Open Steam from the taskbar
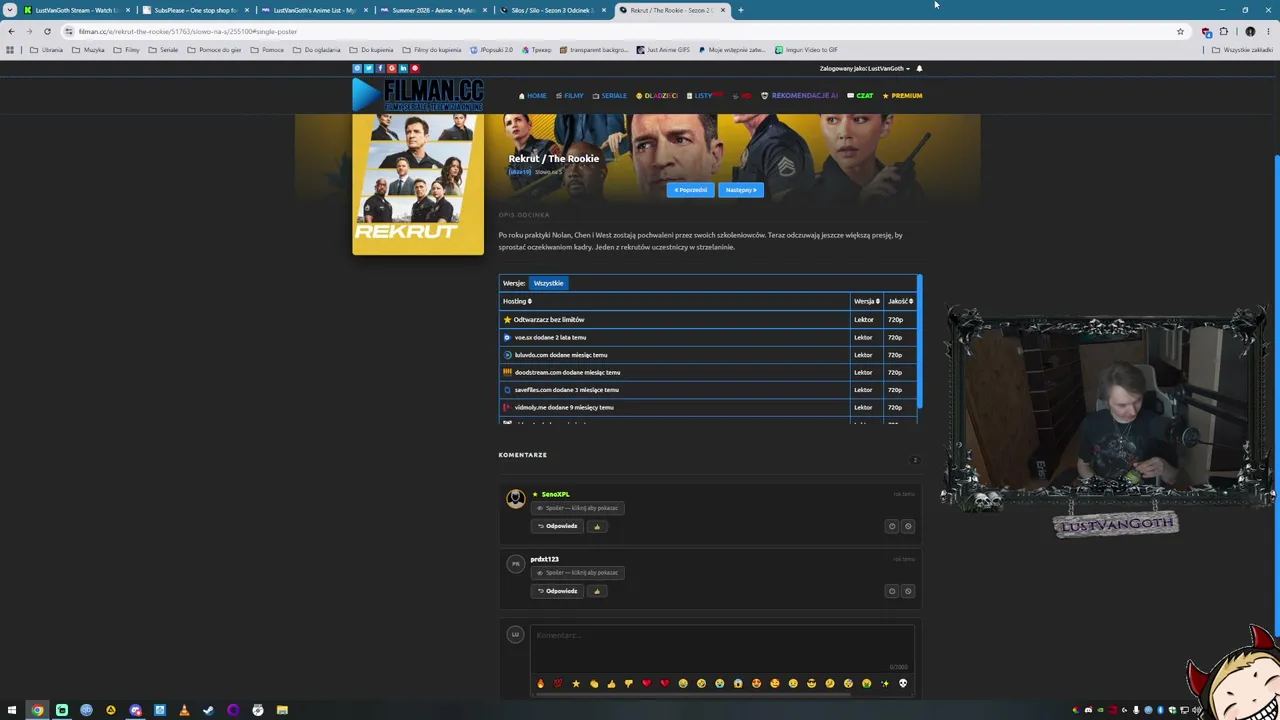This screenshot has height=720, width=1280. pyautogui.click(x=208, y=710)
